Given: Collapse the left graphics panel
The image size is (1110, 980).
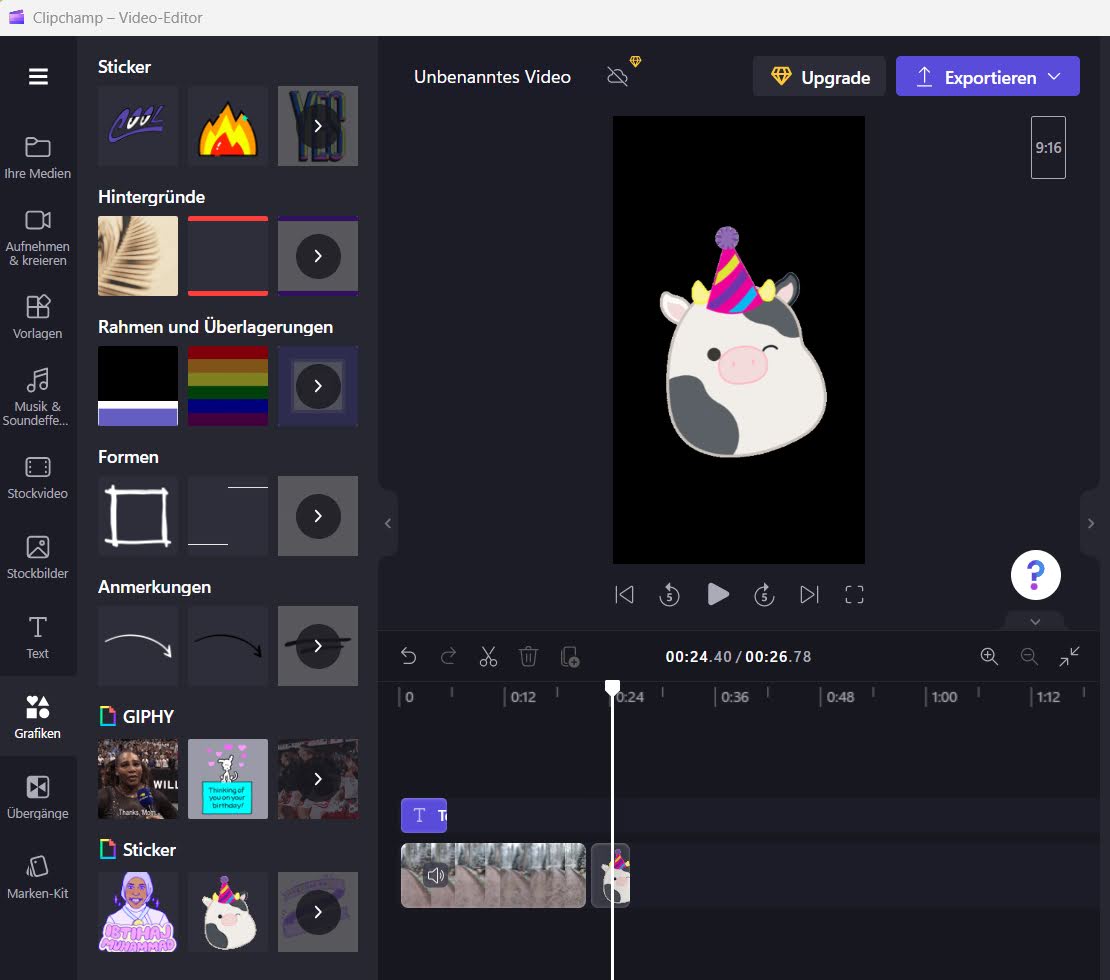Looking at the screenshot, I should (388, 523).
